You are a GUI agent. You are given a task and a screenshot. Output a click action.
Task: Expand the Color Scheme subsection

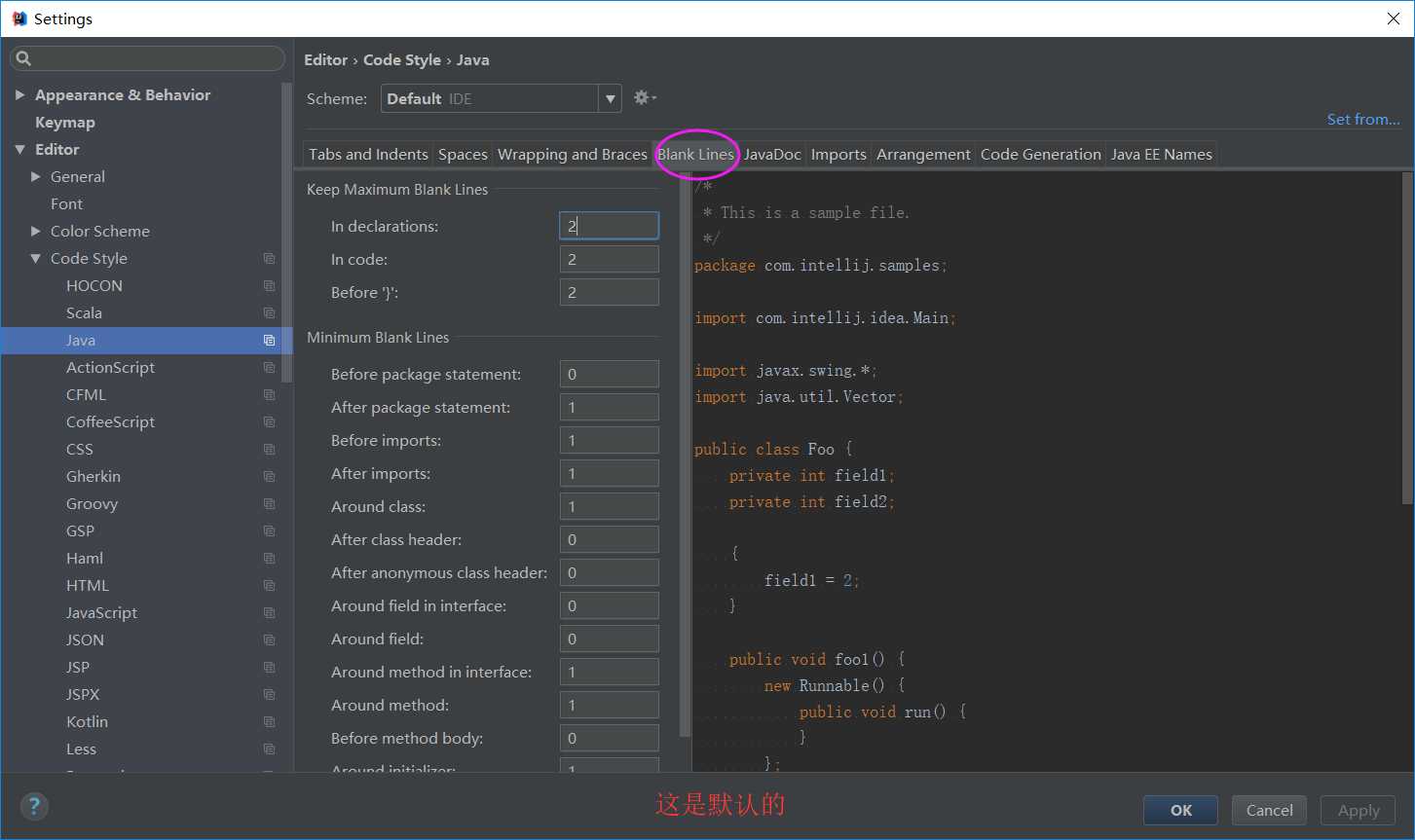(36, 231)
